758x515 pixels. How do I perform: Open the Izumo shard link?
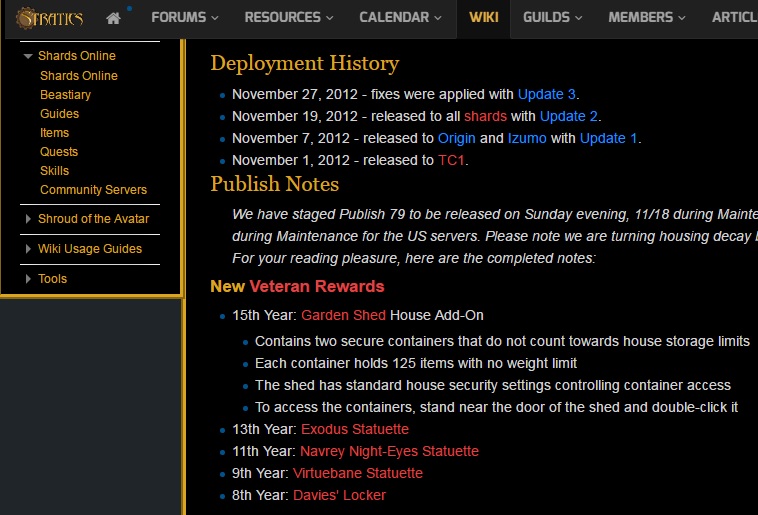(x=527, y=139)
